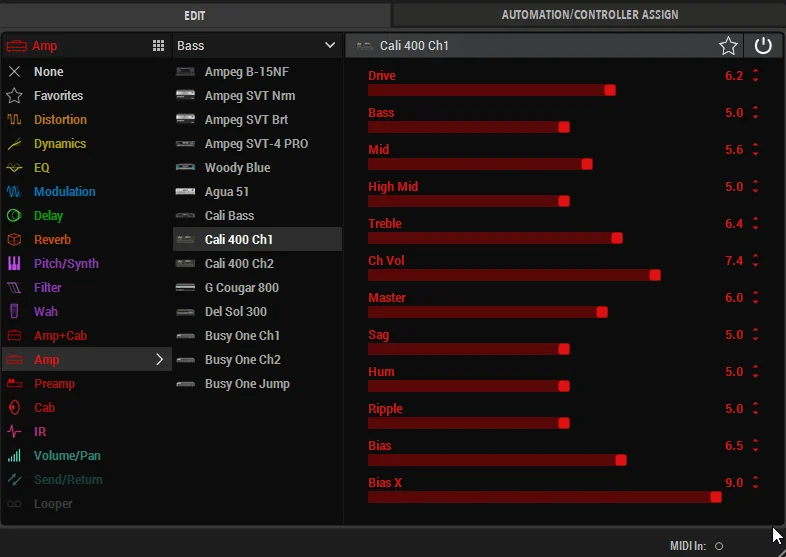
Task: Choose the Cab category
Action: point(87,408)
